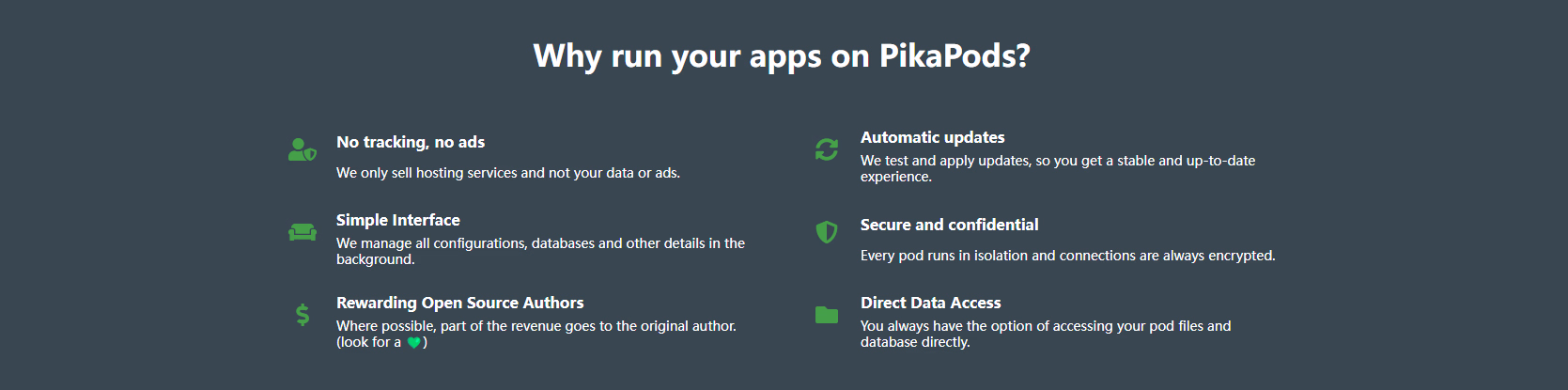Click the 'Why run your apps on PikaPods?' heading
1568x390 pixels.
click(782, 56)
